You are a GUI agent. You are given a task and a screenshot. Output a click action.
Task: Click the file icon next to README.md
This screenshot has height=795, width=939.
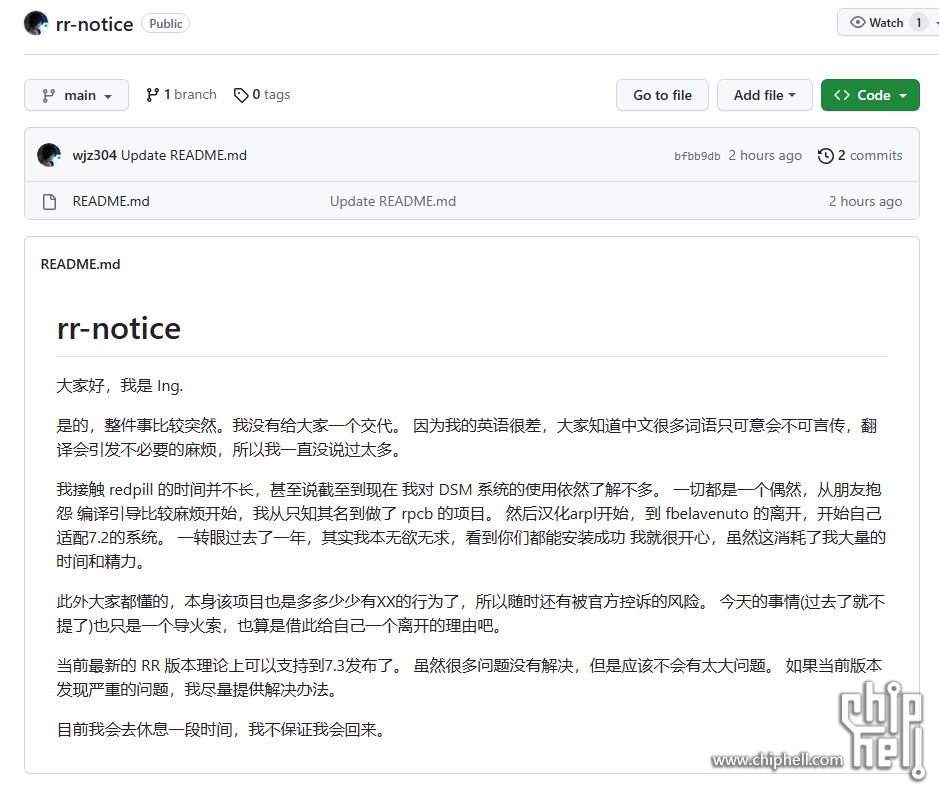(x=50, y=202)
